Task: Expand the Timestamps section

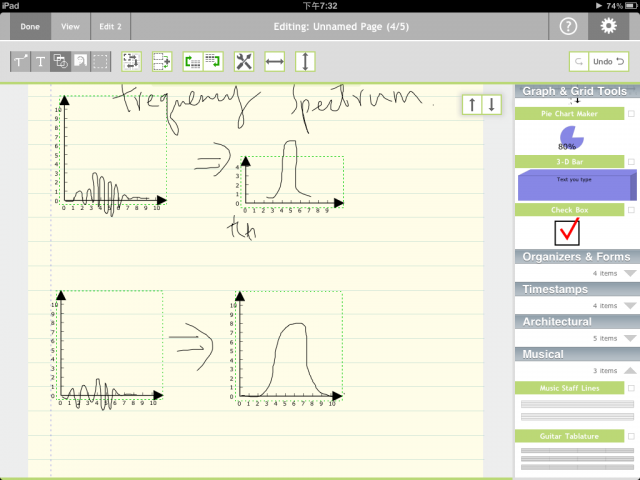Action: click(x=630, y=305)
